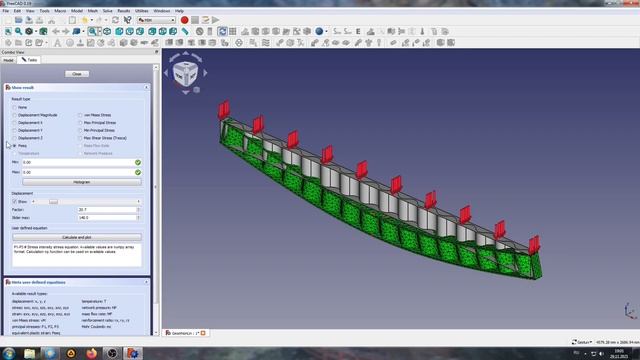Click the navigation cube in 3D view

pyautogui.click(x=186, y=73)
